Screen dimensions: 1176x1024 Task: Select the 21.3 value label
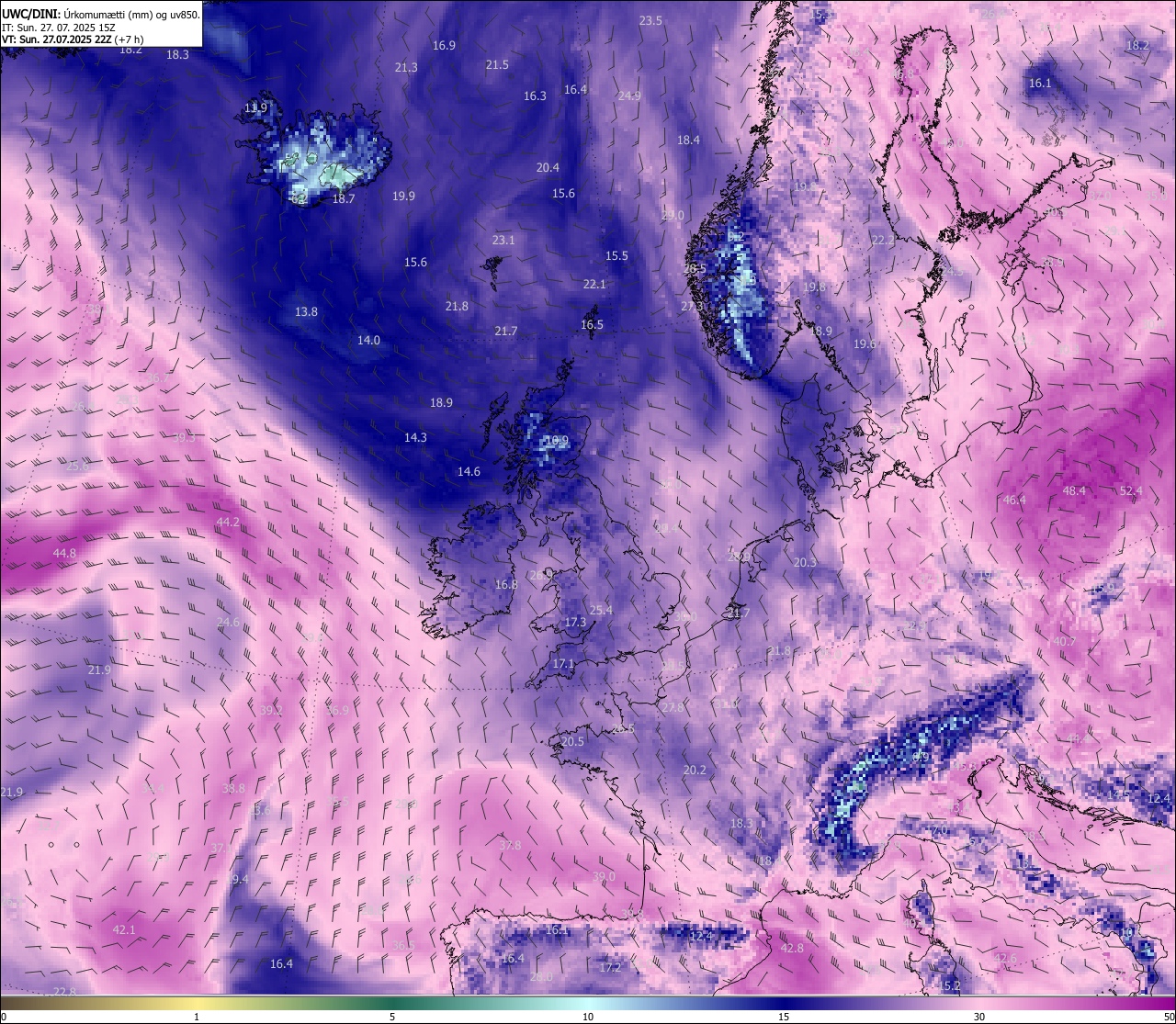tap(406, 67)
